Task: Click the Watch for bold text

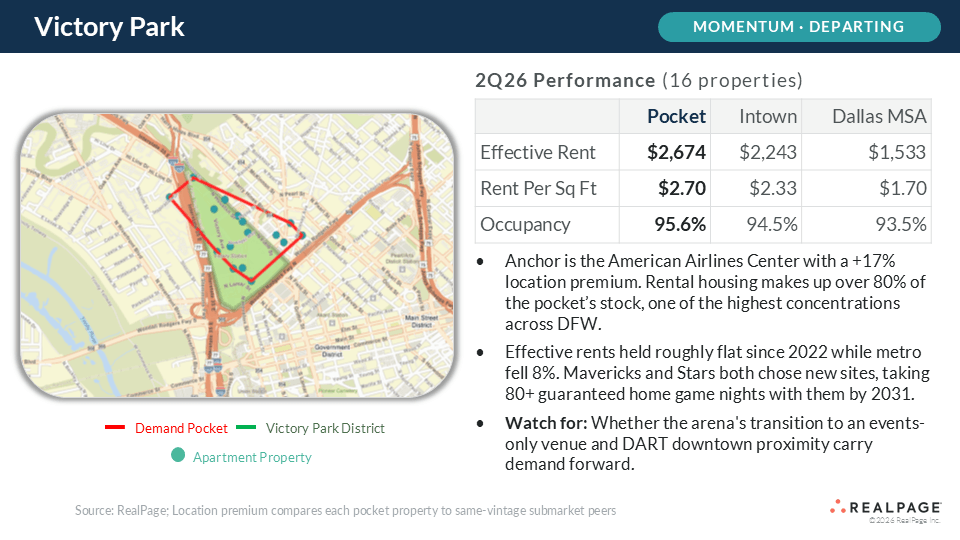Action: click(546, 423)
